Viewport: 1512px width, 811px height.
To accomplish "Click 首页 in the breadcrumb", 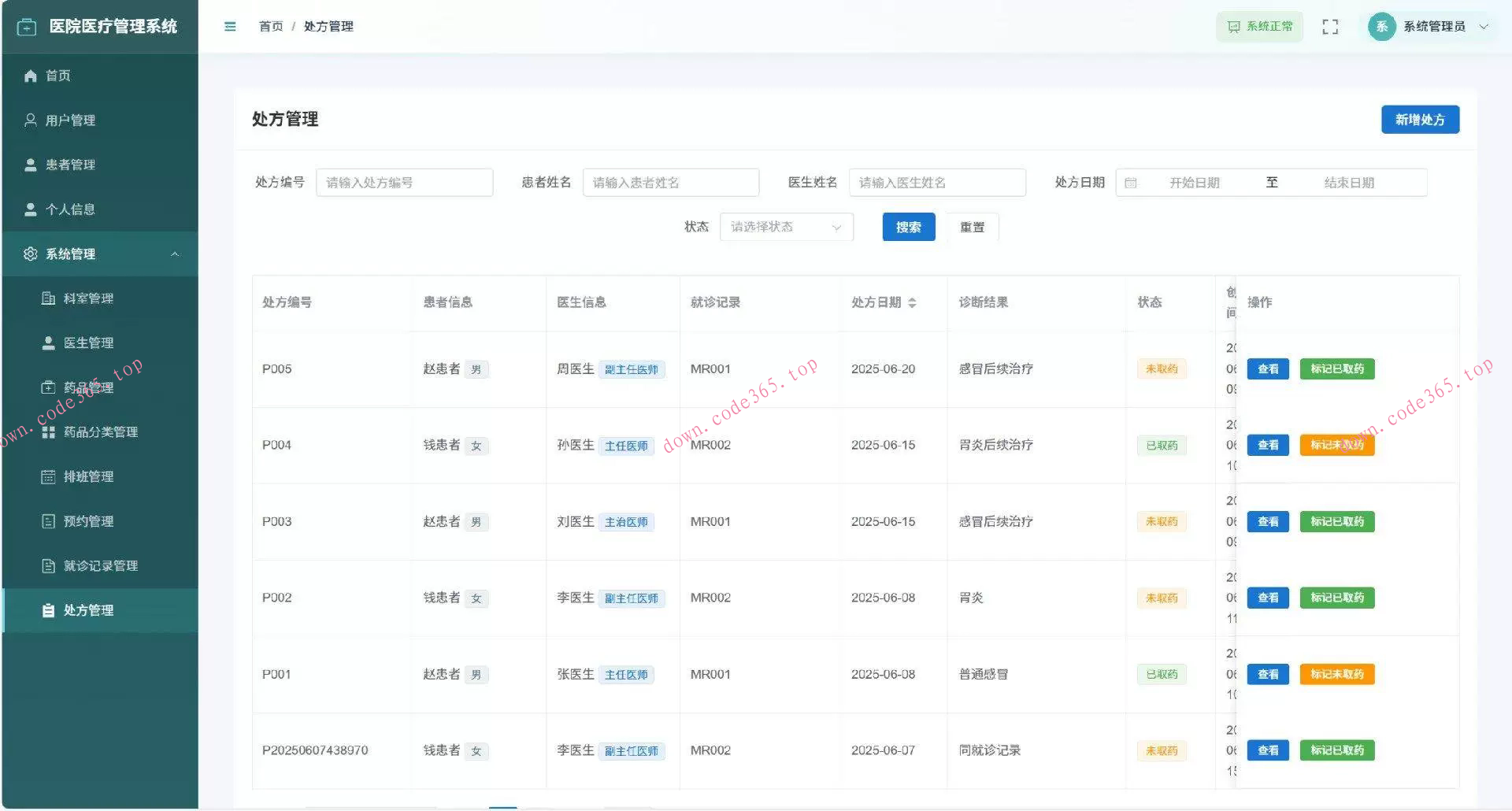I will [x=270, y=26].
